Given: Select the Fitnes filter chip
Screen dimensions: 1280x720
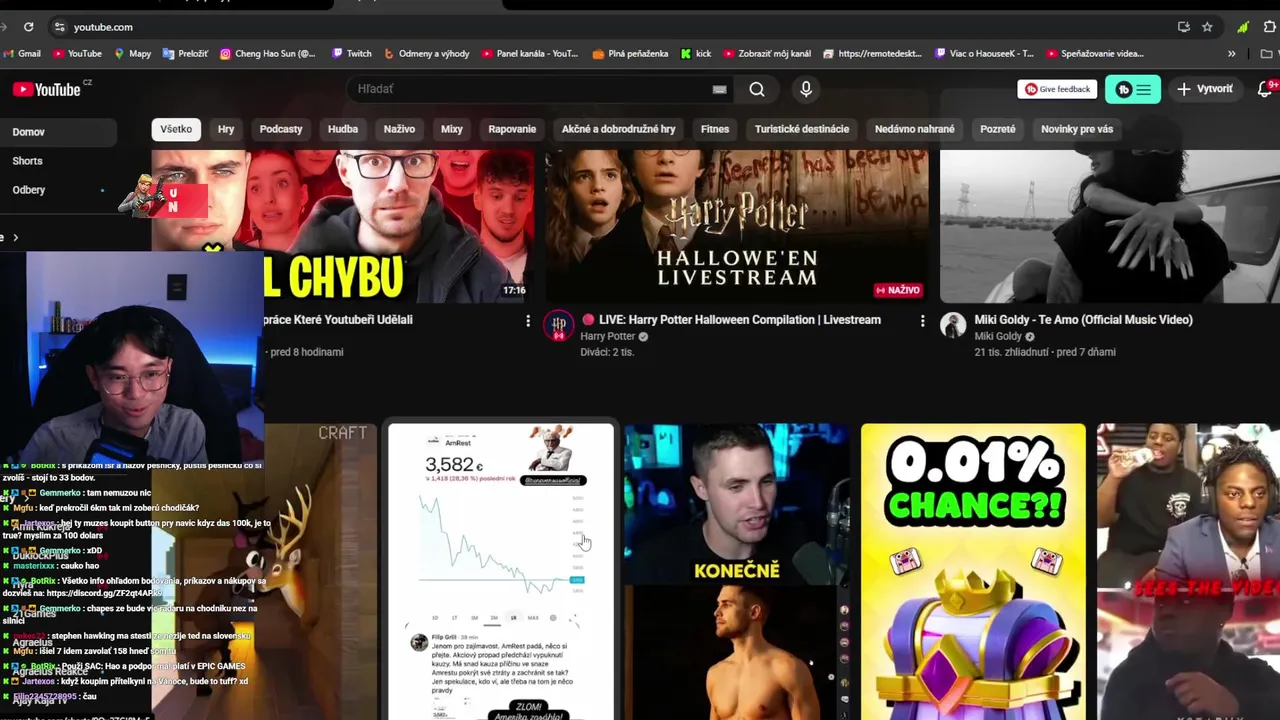Looking at the screenshot, I should 715,129.
